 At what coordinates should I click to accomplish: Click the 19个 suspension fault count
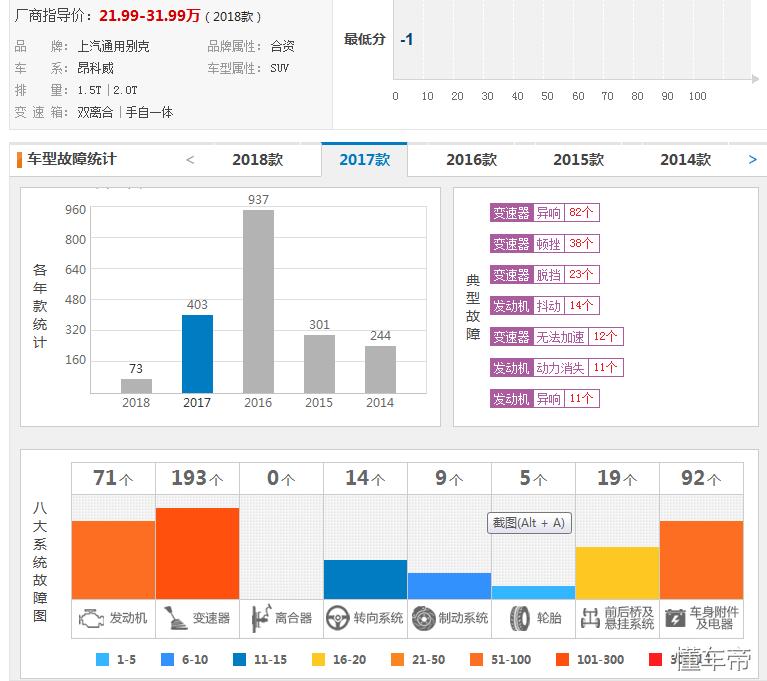click(x=617, y=478)
